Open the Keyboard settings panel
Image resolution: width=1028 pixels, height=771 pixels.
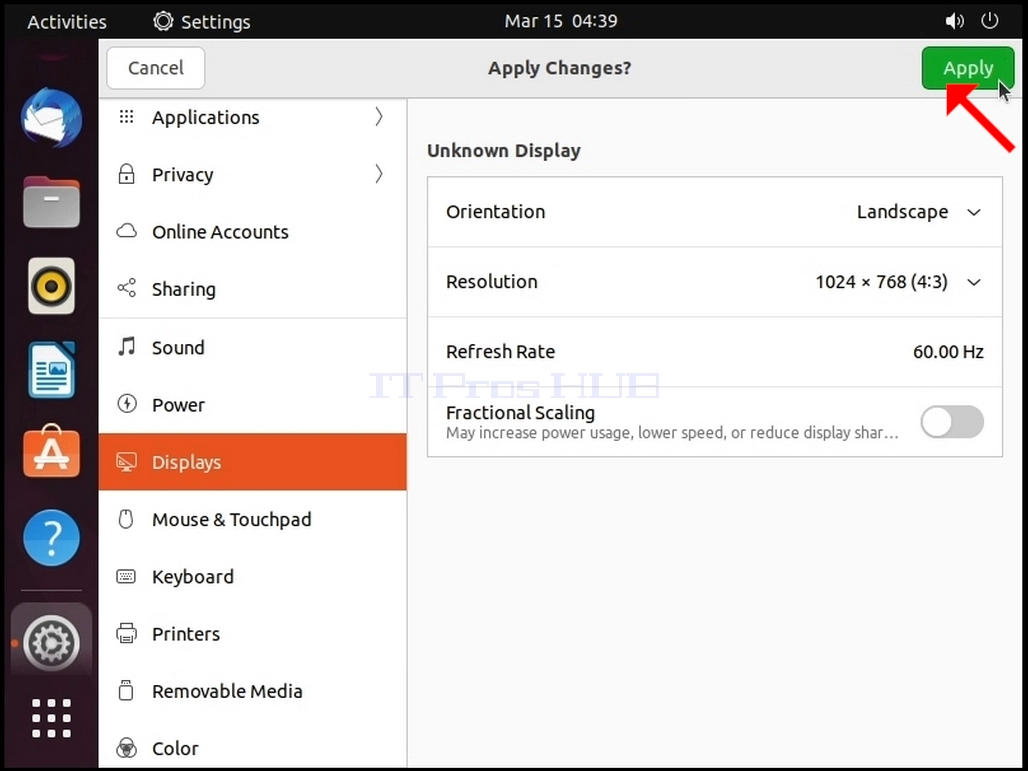(252, 576)
